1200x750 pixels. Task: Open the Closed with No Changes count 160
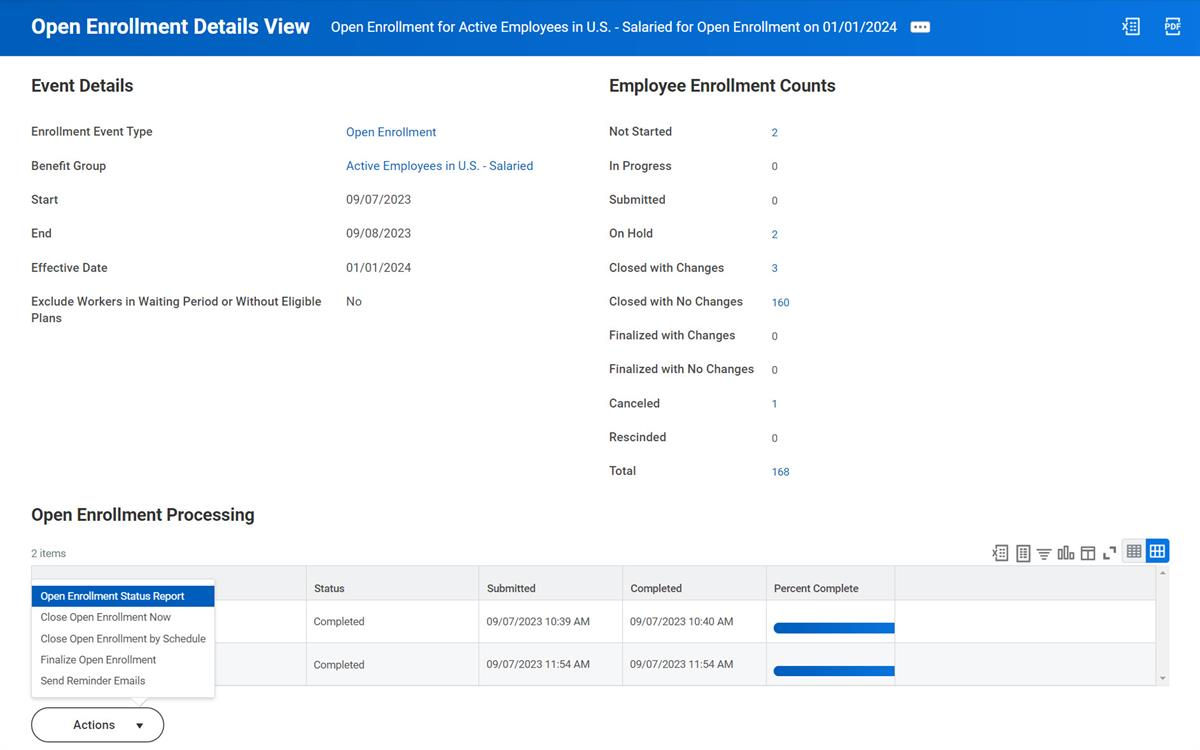780,302
